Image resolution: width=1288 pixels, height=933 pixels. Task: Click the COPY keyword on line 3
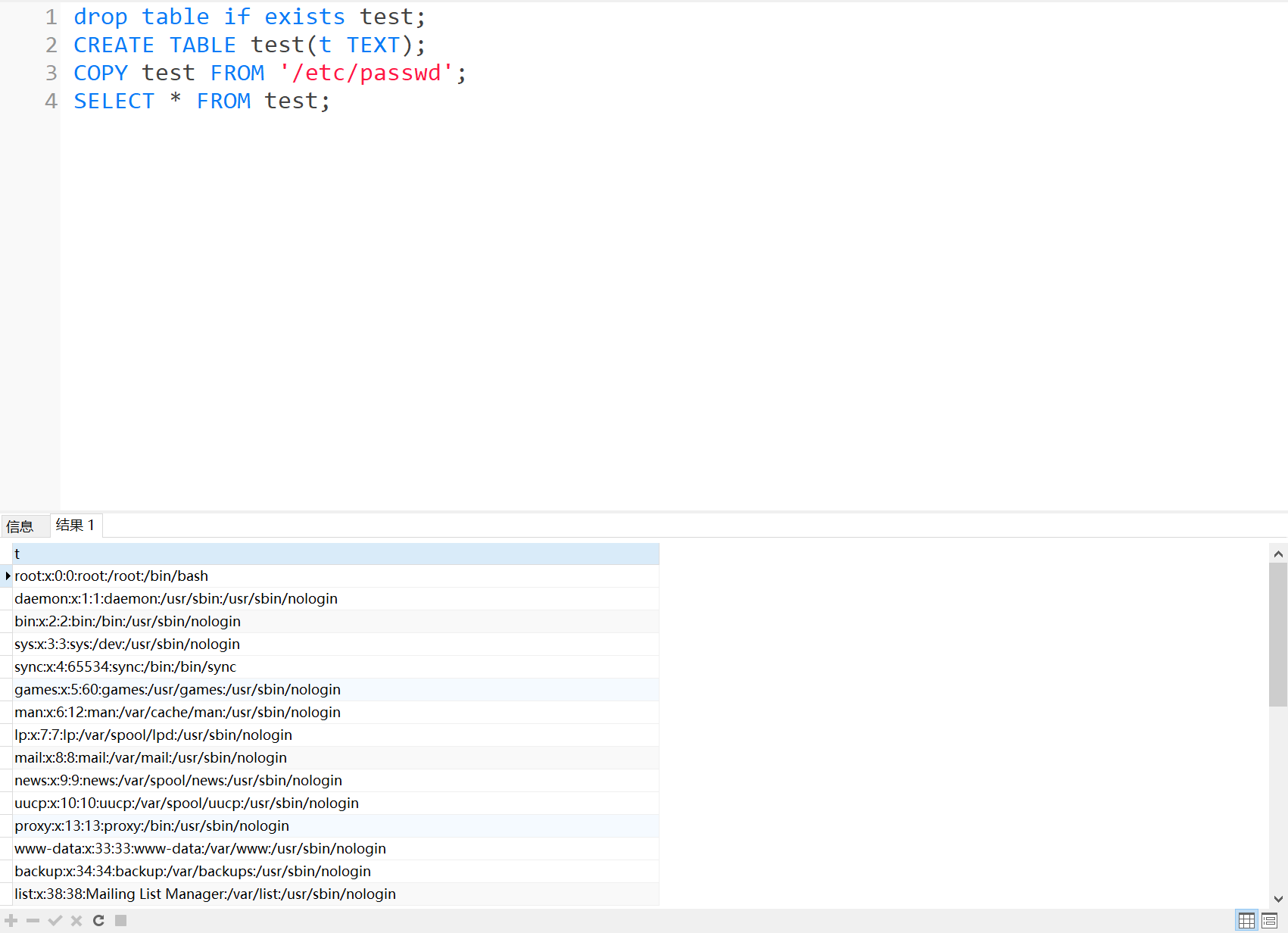pyautogui.click(x=101, y=73)
